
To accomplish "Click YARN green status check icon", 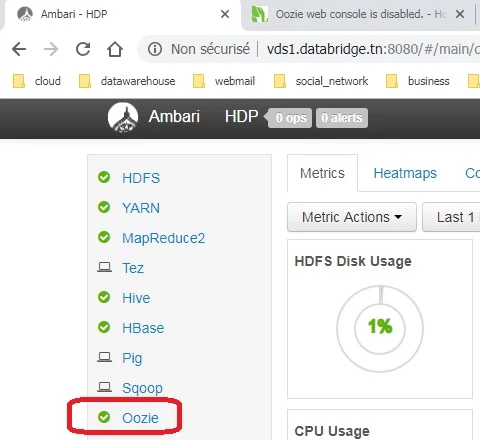I will (104, 207).
